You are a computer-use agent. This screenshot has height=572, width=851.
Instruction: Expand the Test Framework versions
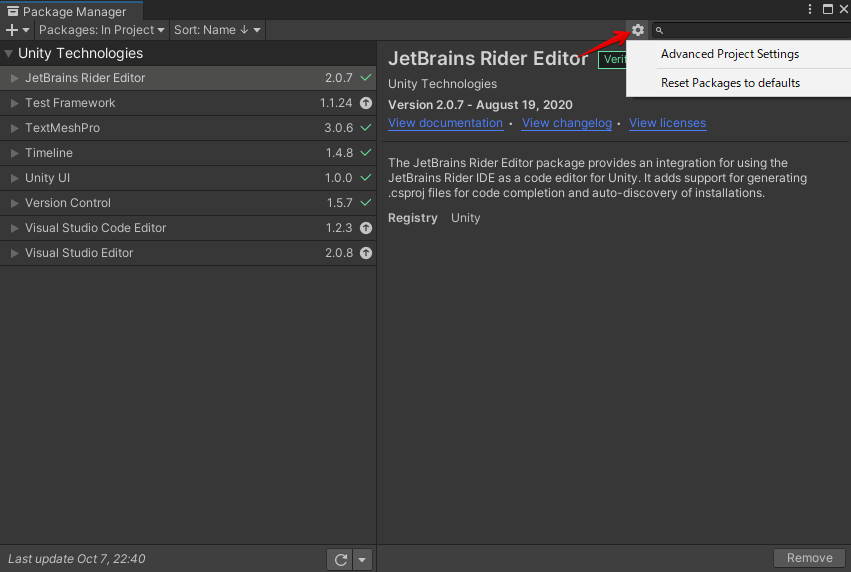click(x=15, y=103)
